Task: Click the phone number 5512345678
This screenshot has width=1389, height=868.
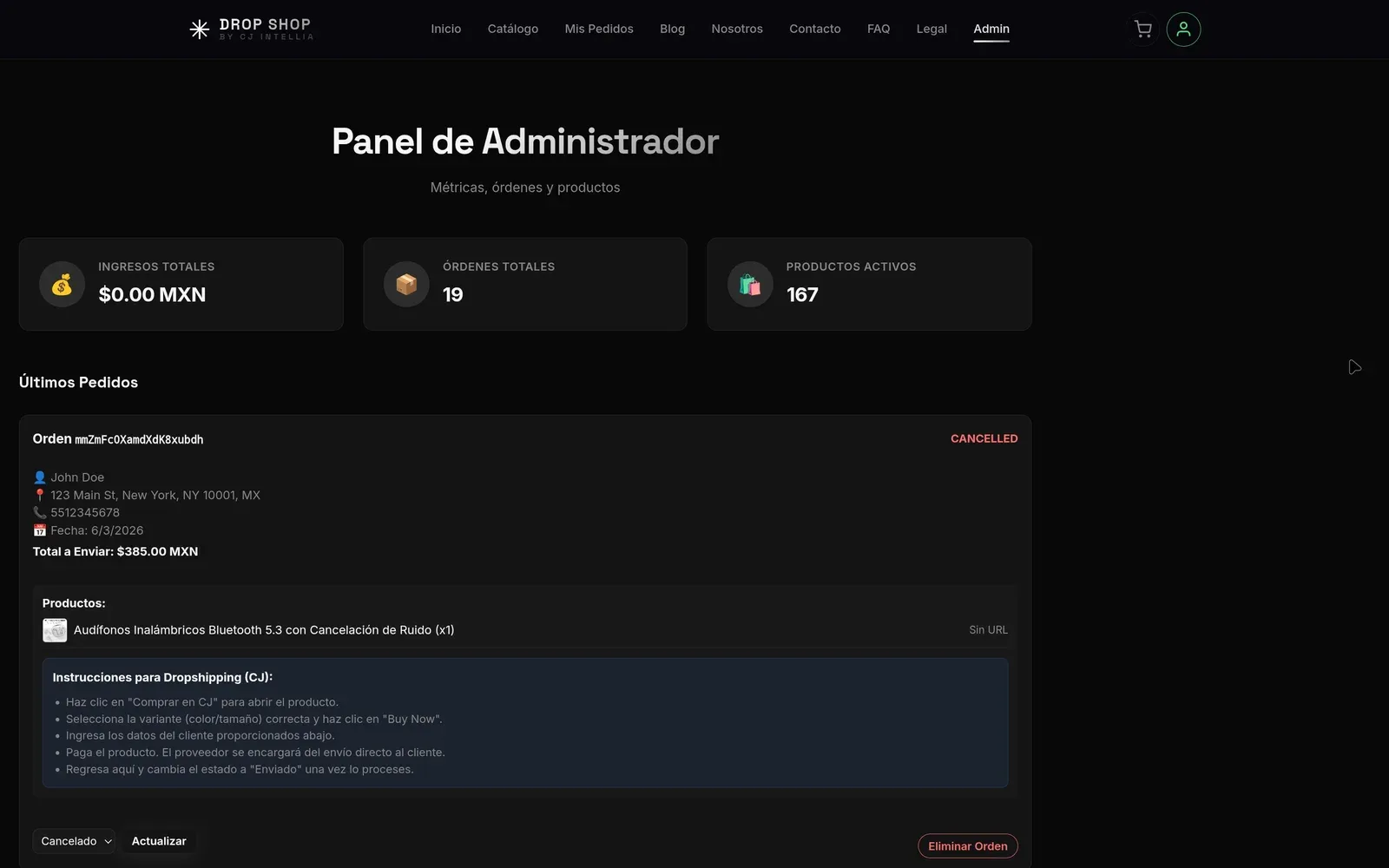Action: (x=85, y=513)
